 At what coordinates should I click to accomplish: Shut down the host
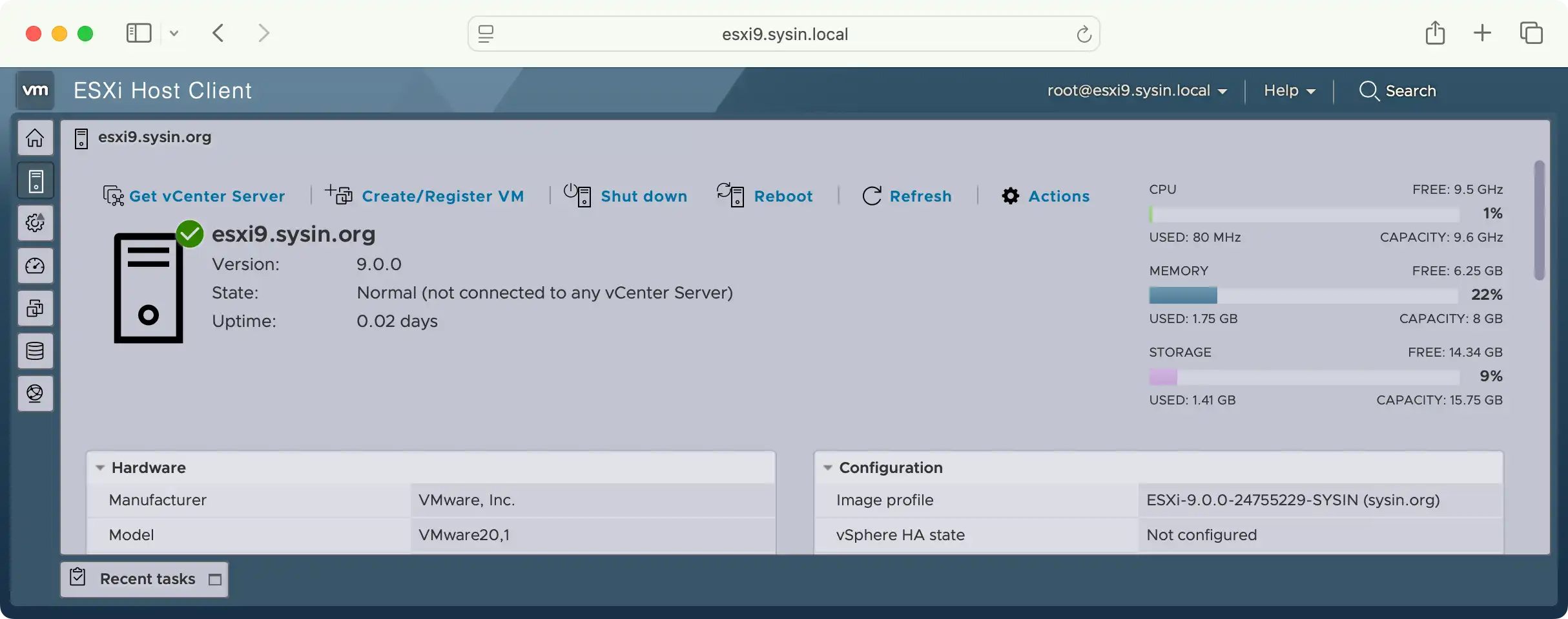pos(644,196)
